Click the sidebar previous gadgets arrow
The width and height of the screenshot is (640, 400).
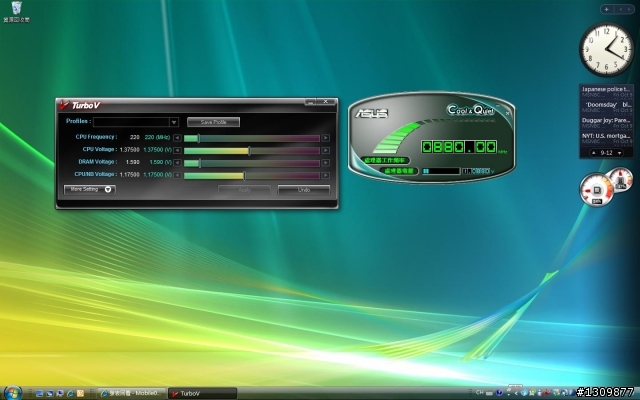click(x=620, y=9)
